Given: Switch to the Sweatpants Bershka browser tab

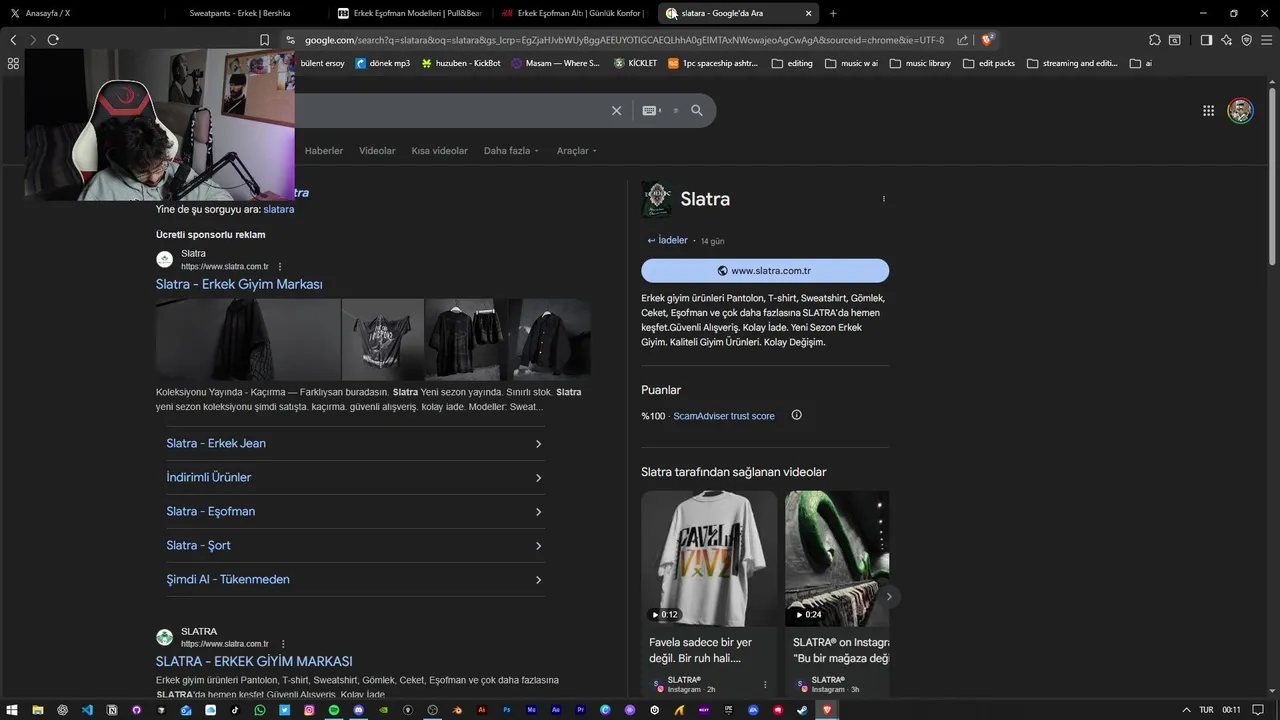Looking at the screenshot, I should pos(246,13).
